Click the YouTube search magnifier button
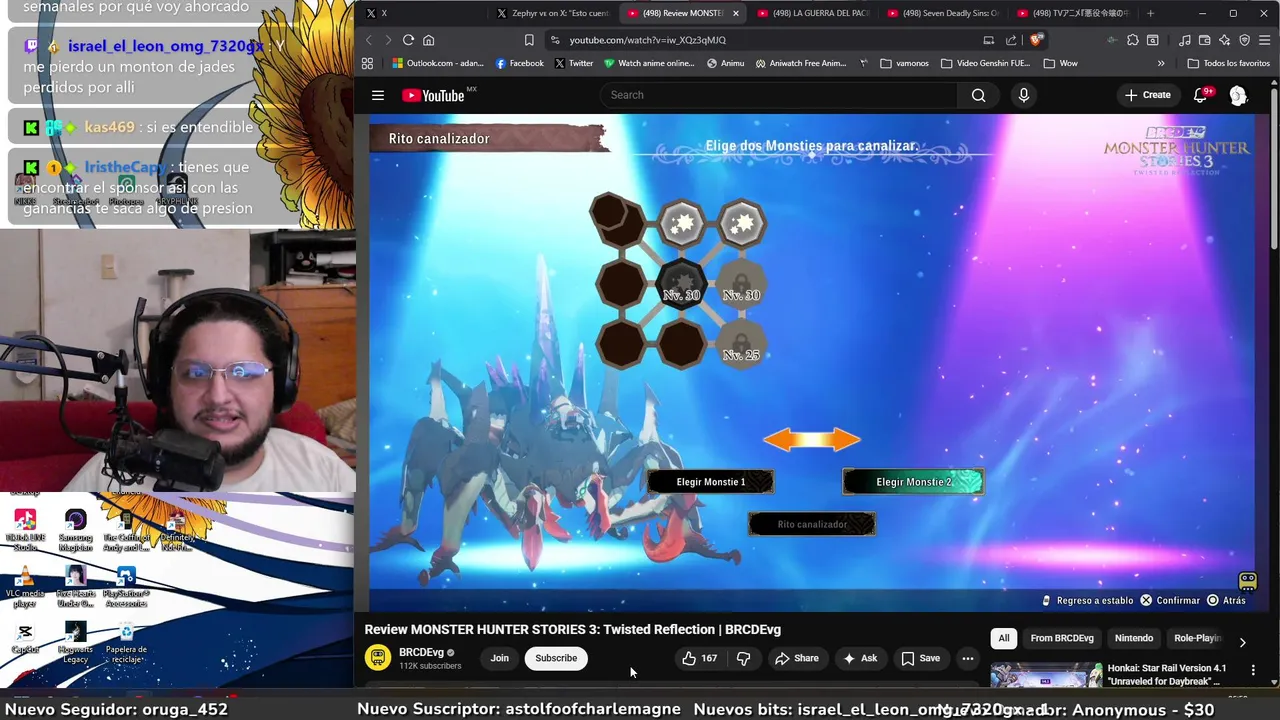Screen dimensions: 1280x720 (x=978, y=95)
